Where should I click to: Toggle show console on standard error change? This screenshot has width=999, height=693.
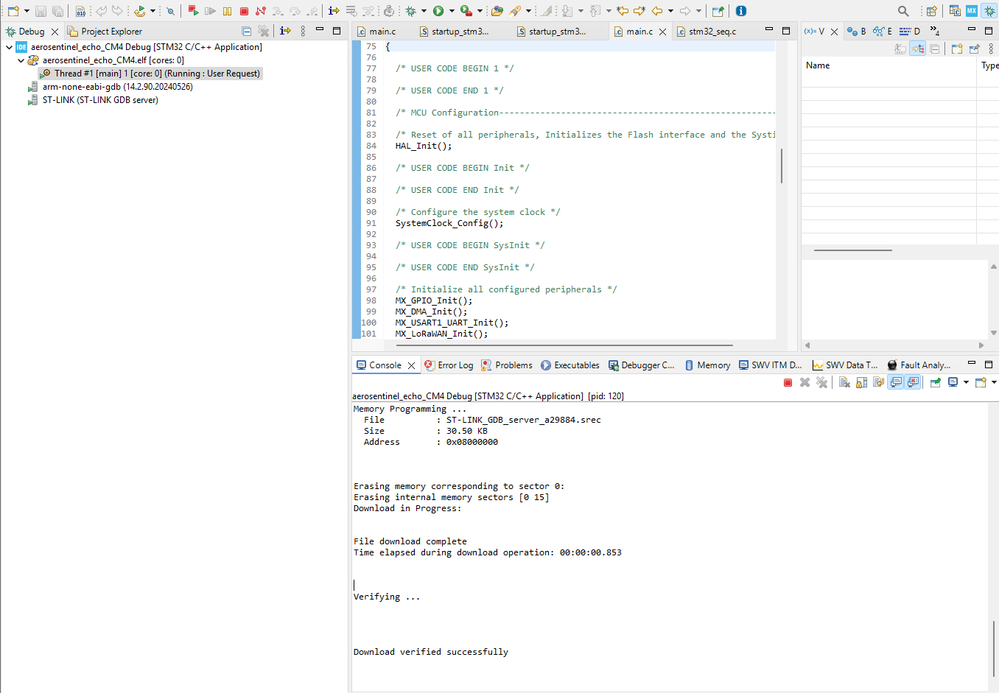[912, 382]
